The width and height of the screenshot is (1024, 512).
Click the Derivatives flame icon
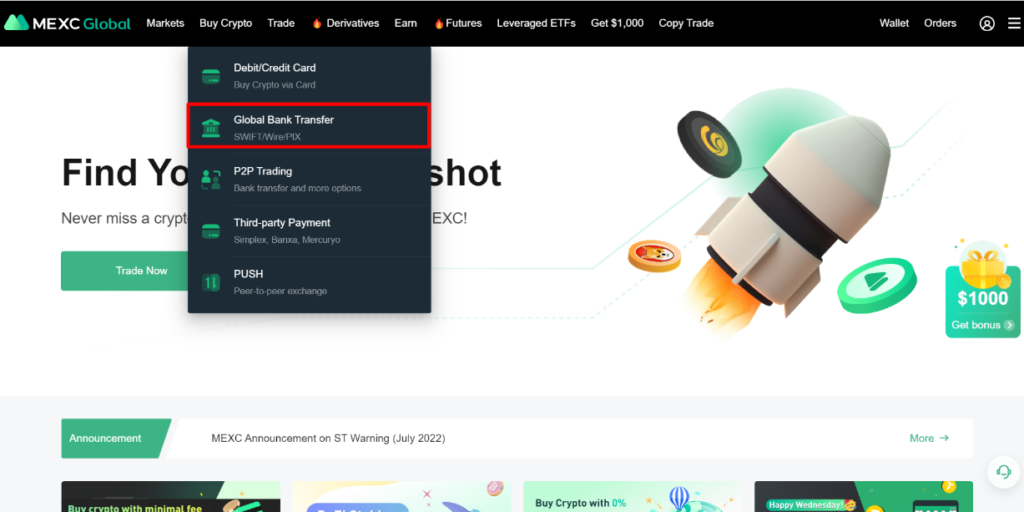317,24
